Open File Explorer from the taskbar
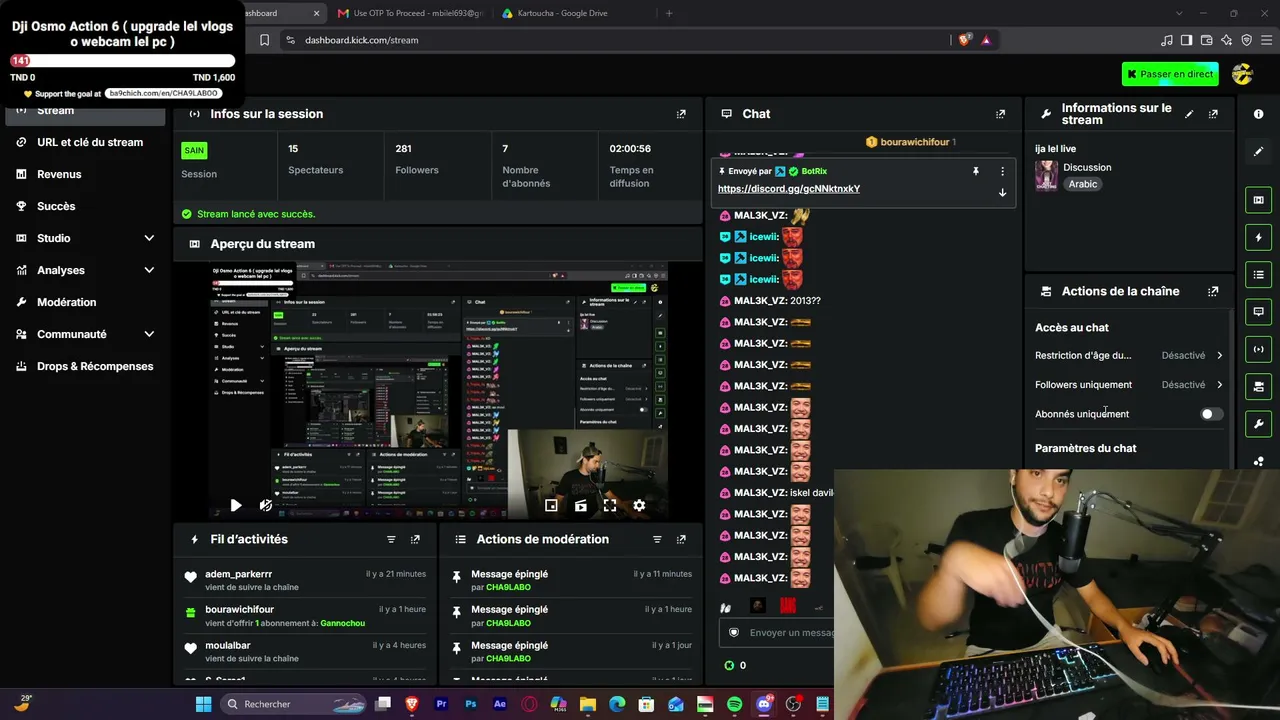 [x=587, y=704]
